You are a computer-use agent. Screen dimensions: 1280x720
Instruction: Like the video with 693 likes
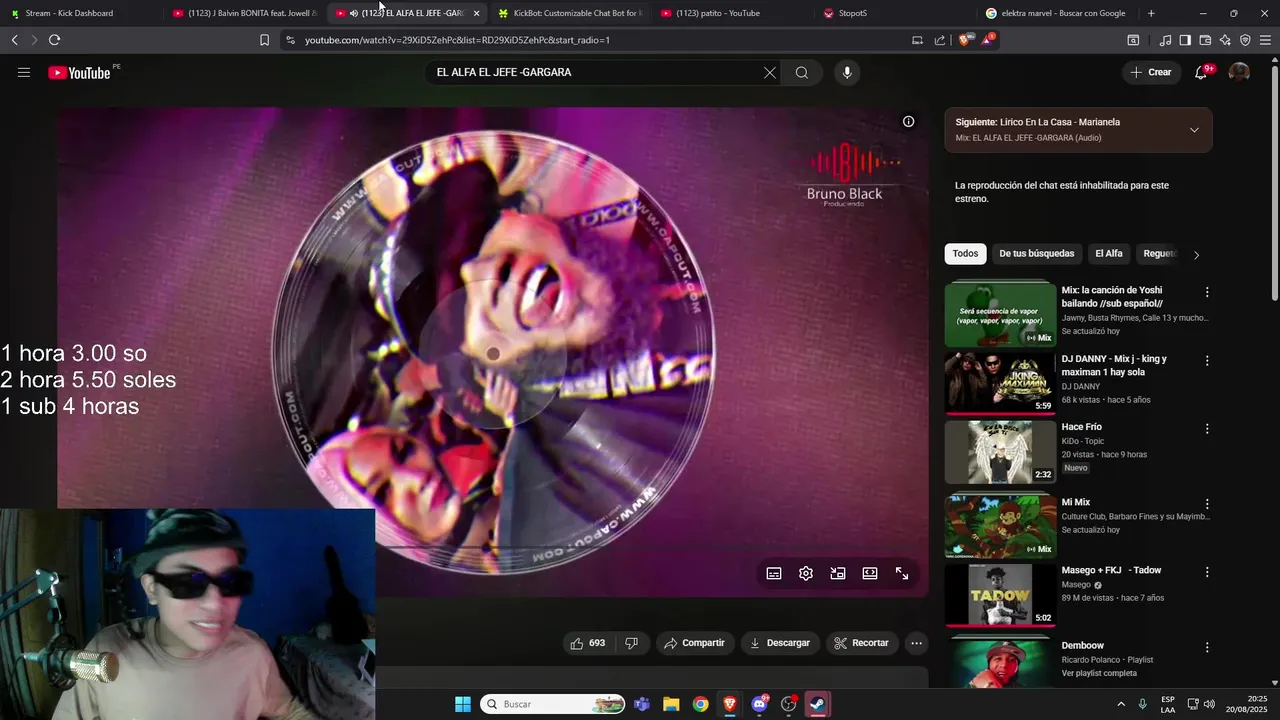coord(588,643)
